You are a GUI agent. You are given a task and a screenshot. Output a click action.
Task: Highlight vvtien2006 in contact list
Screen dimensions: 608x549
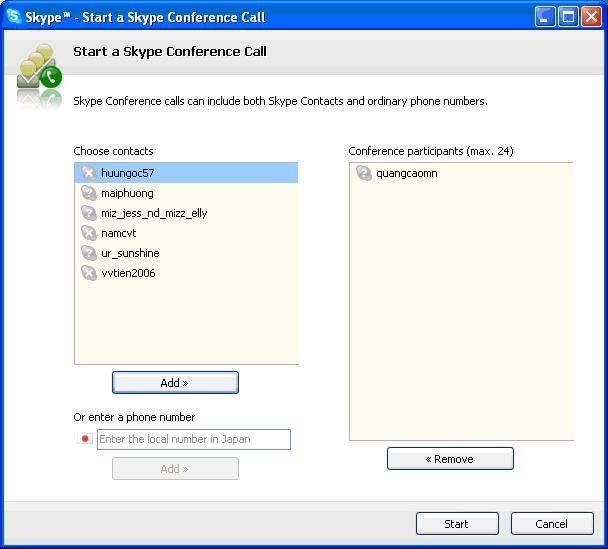coord(128,273)
